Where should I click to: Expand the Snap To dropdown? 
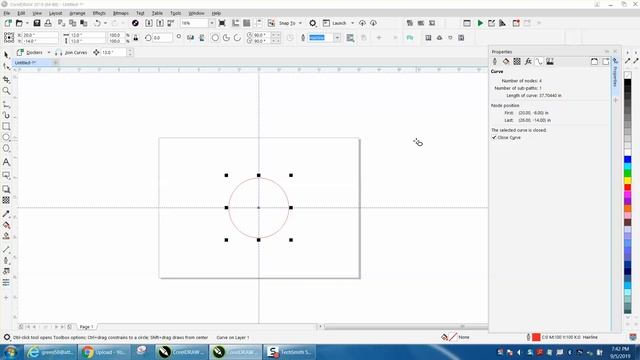pos(300,23)
